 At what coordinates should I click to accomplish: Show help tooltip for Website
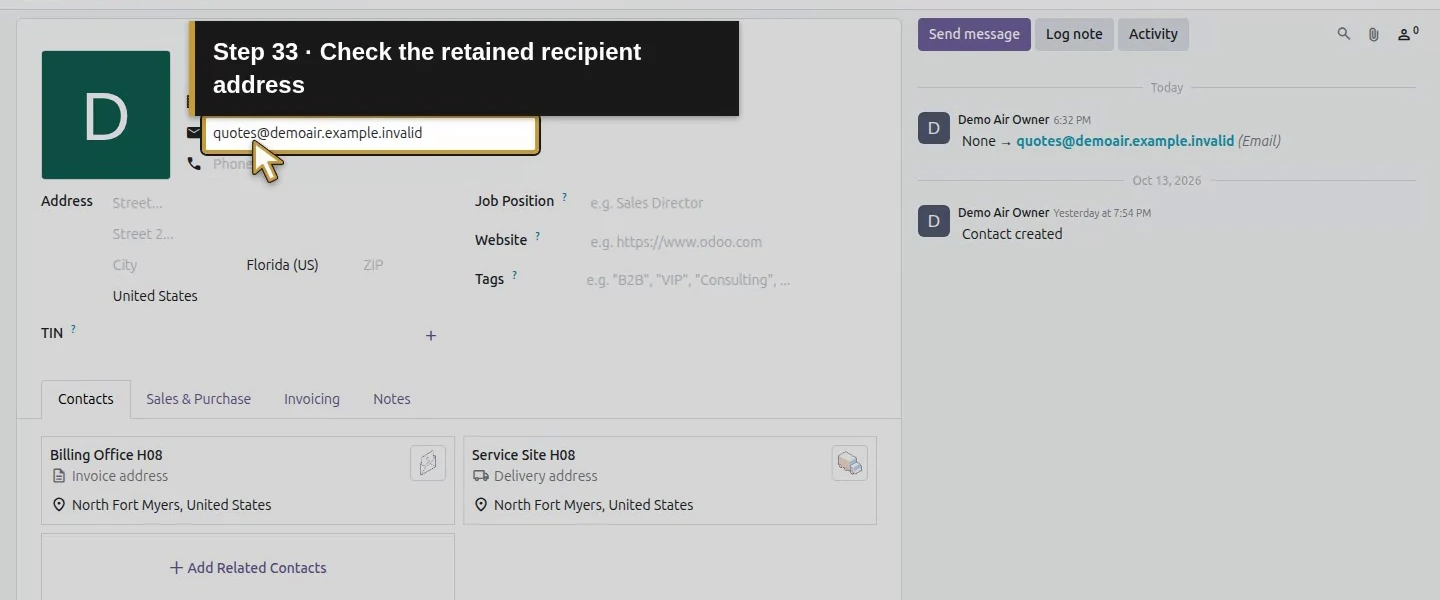[x=537, y=236]
